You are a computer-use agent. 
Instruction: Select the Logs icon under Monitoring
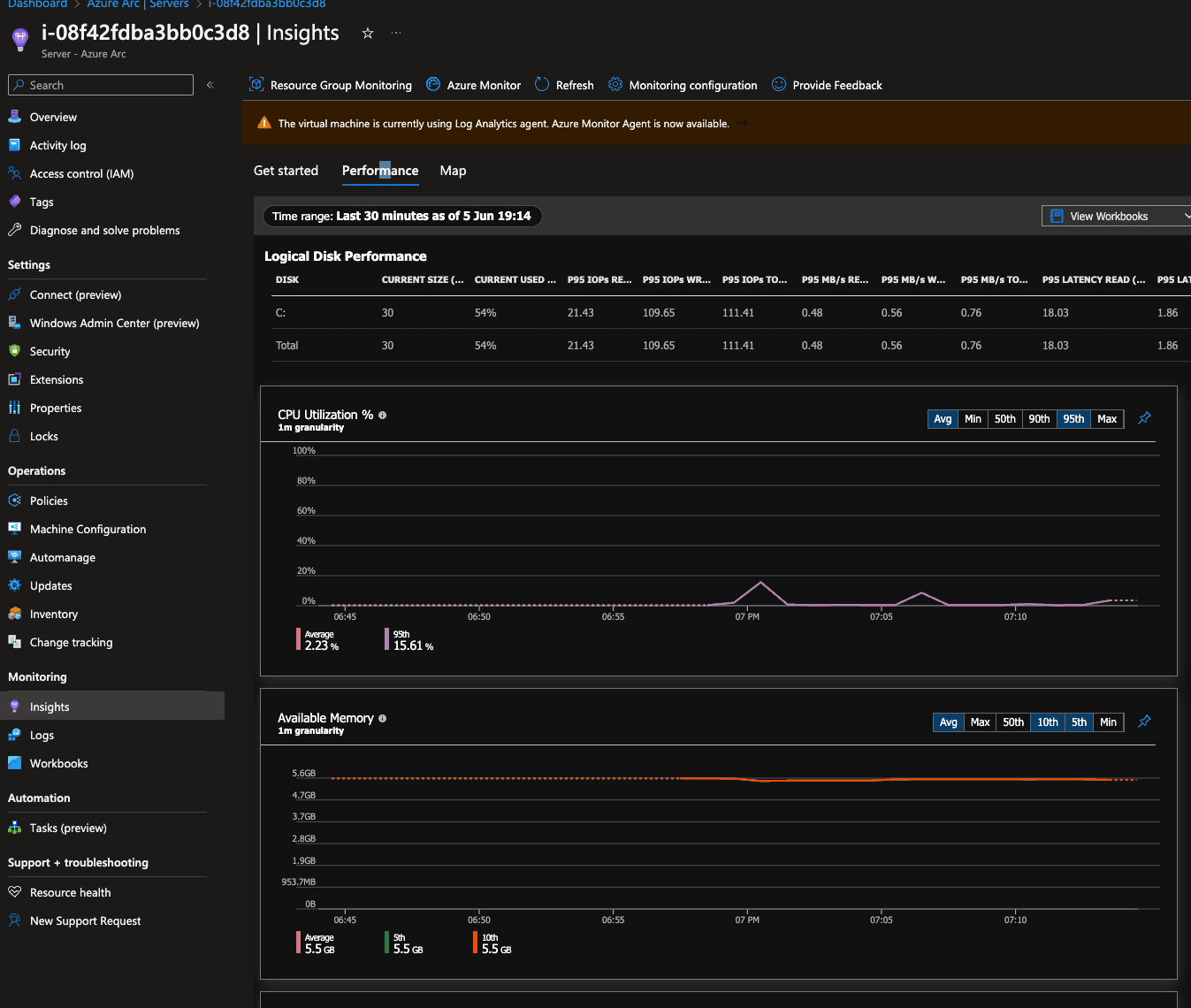[x=14, y=735]
